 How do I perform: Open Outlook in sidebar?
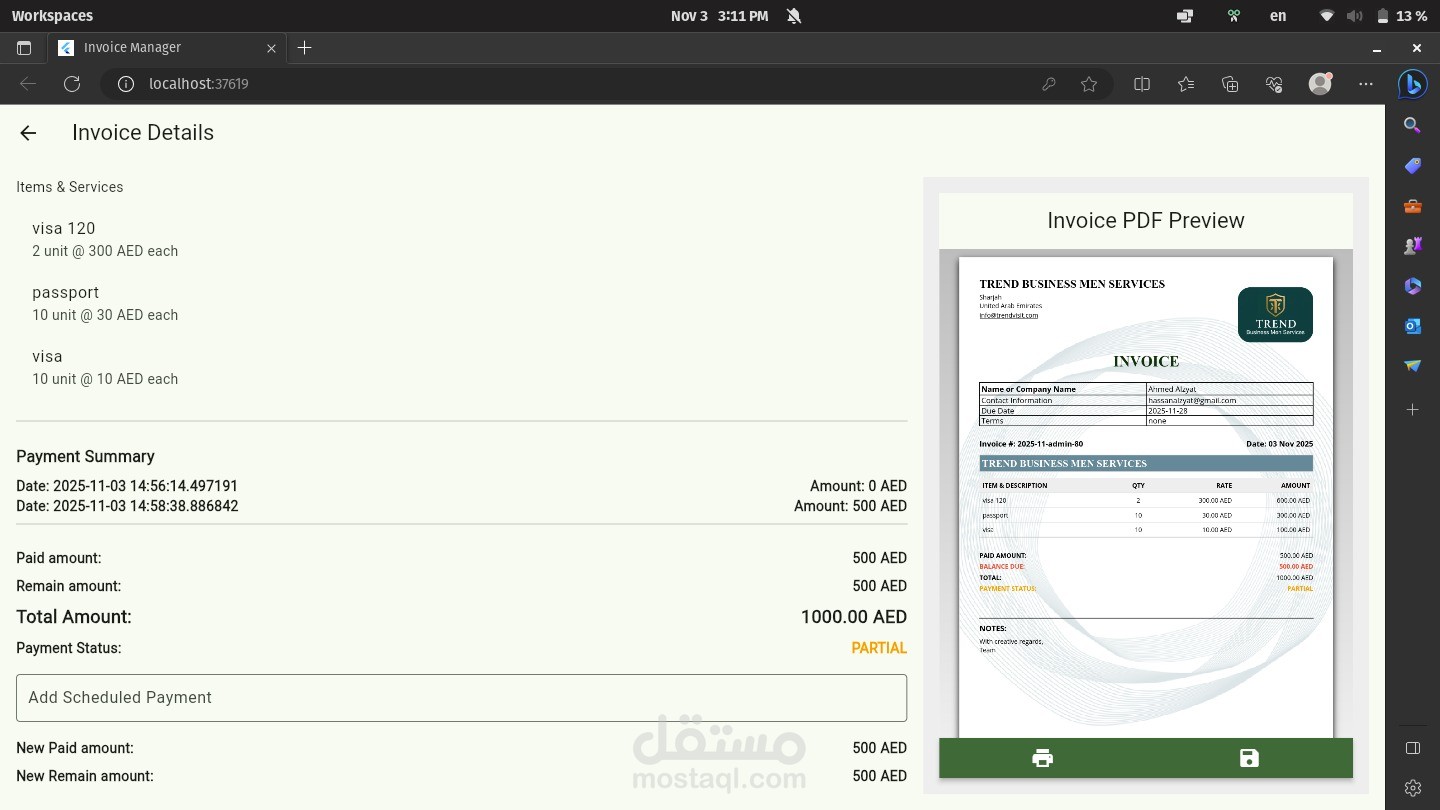click(x=1412, y=326)
